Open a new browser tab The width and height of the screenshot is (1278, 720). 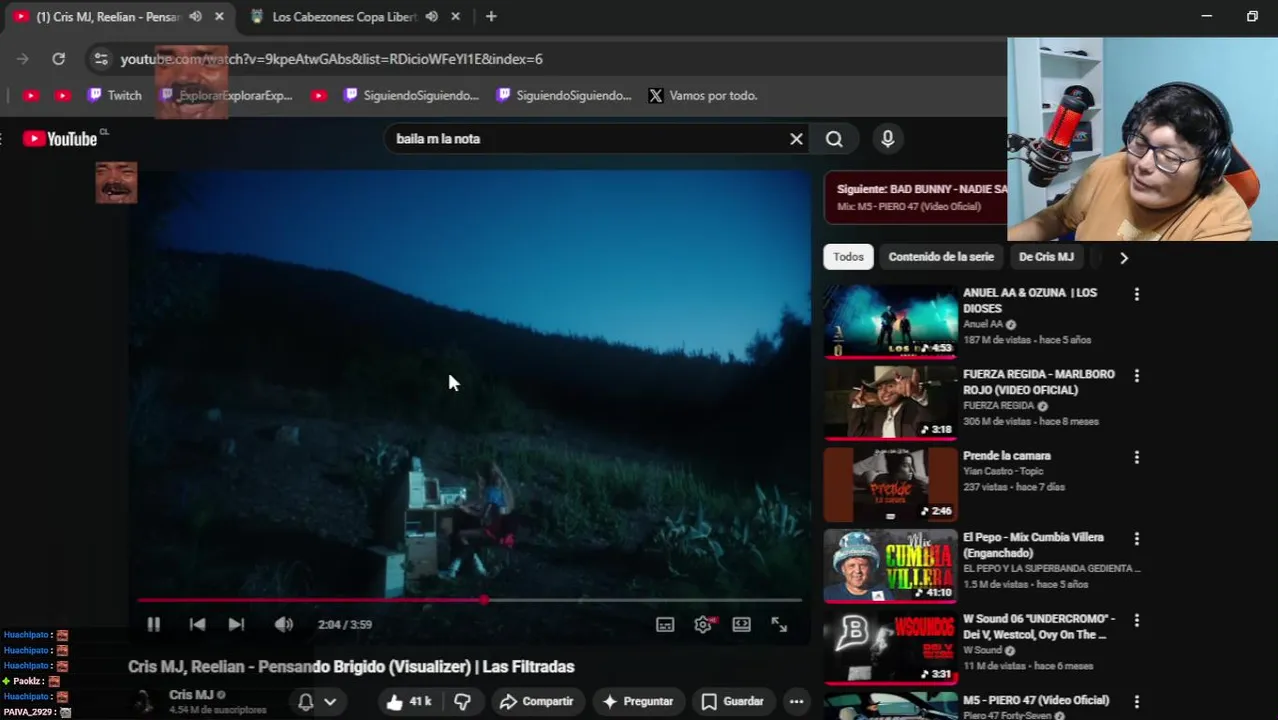491,17
